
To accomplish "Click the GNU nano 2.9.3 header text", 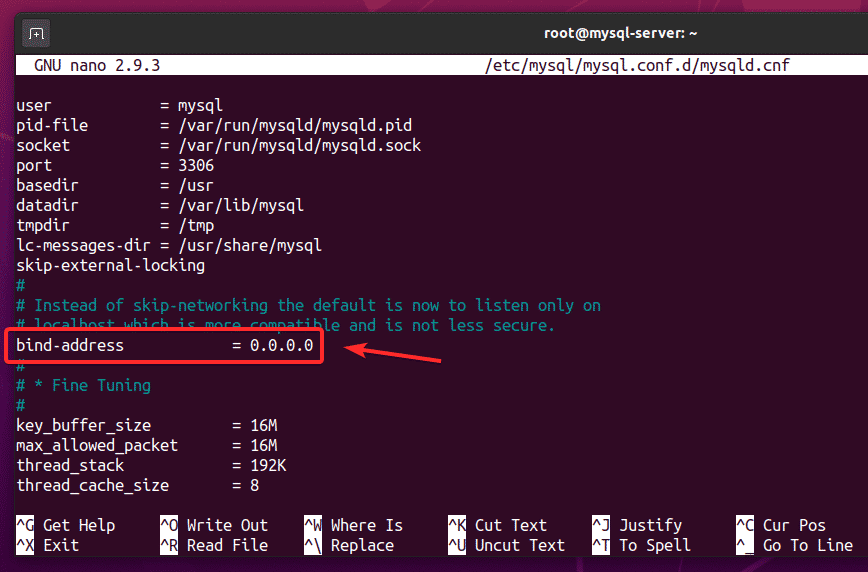I will pos(97,66).
